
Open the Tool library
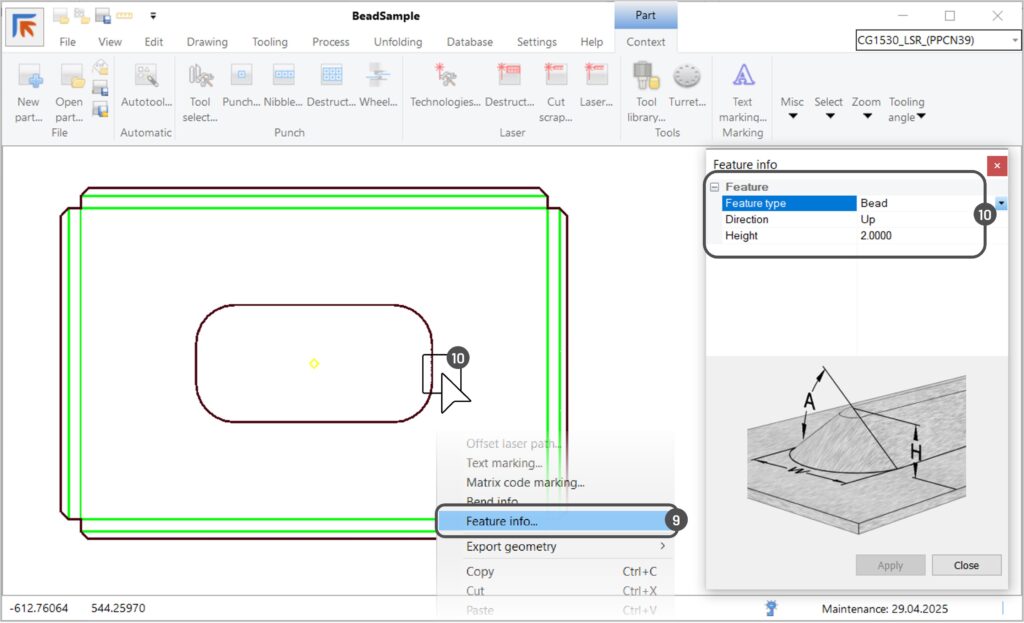tap(646, 77)
